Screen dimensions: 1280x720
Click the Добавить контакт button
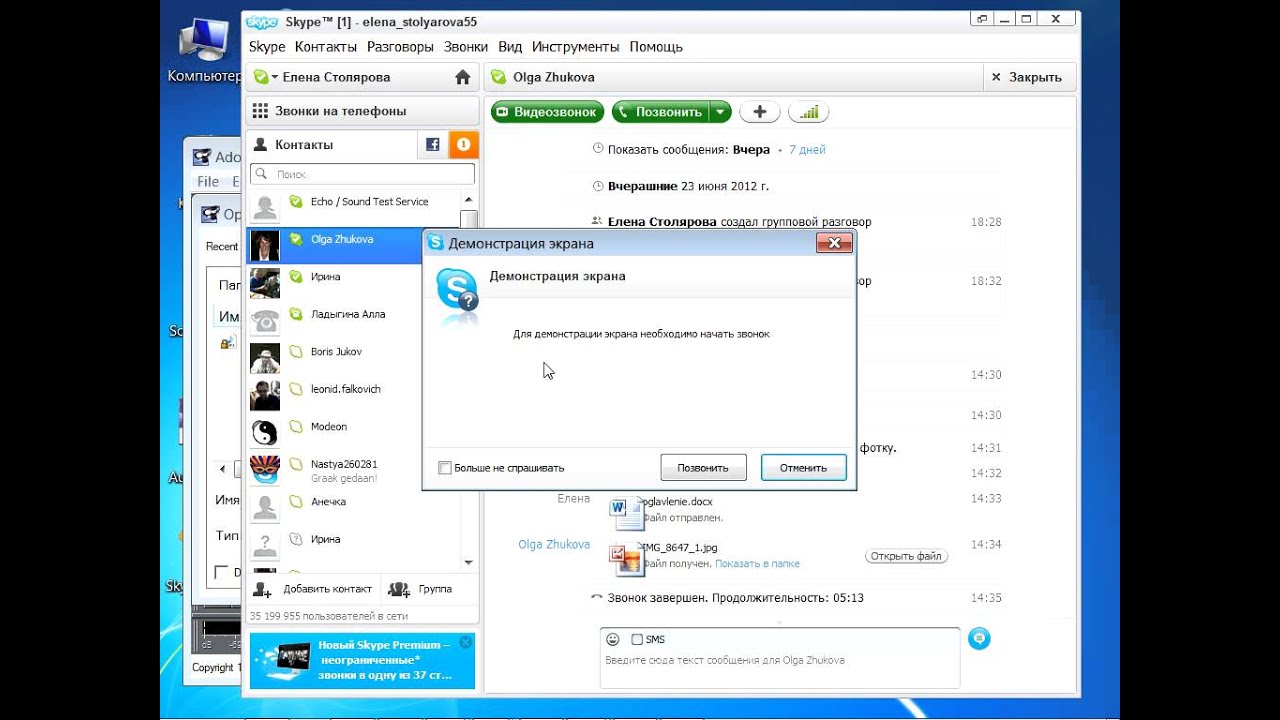coord(315,589)
